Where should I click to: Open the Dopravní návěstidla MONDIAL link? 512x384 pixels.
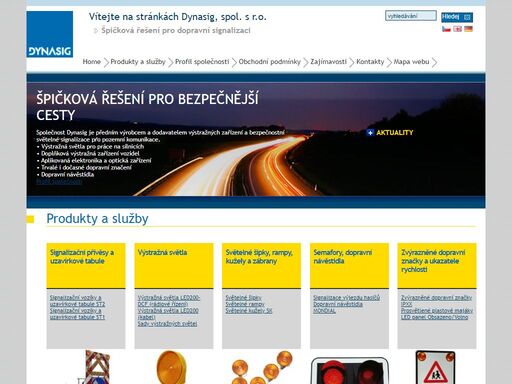coord(338,308)
